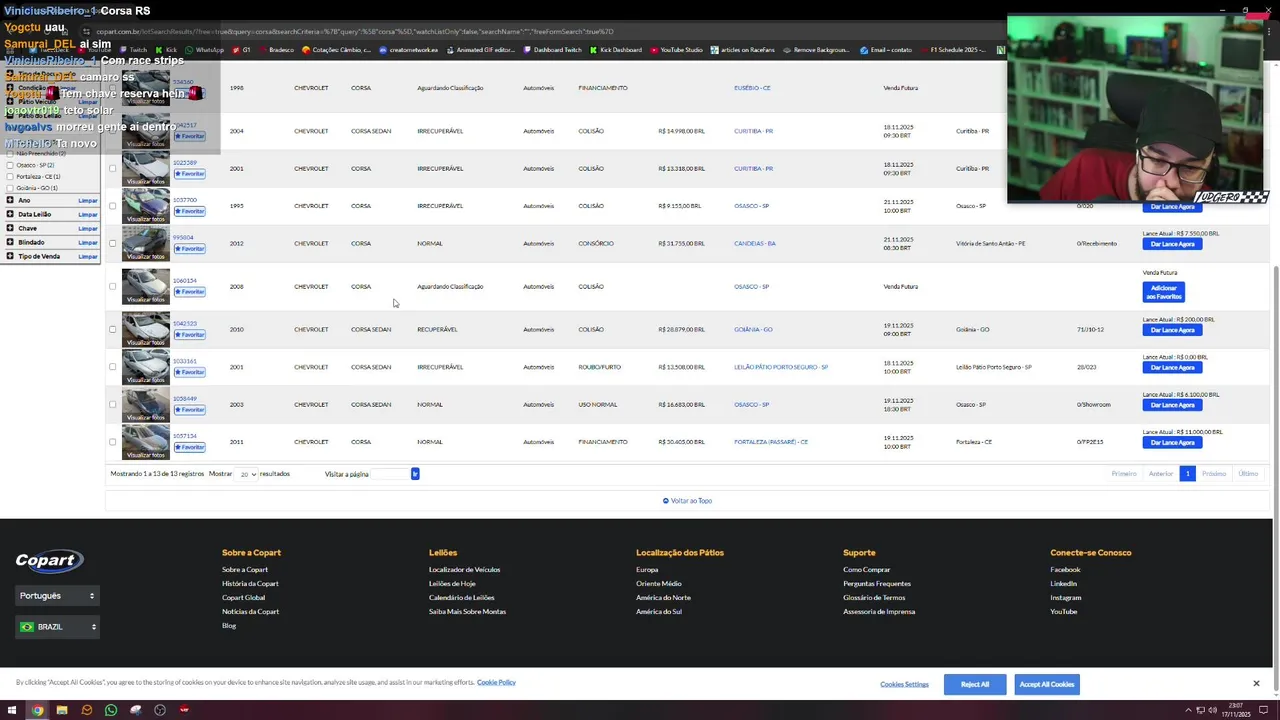The width and height of the screenshot is (1280, 720).
Task: Click the Último pagination item
Action: pyautogui.click(x=1249, y=474)
